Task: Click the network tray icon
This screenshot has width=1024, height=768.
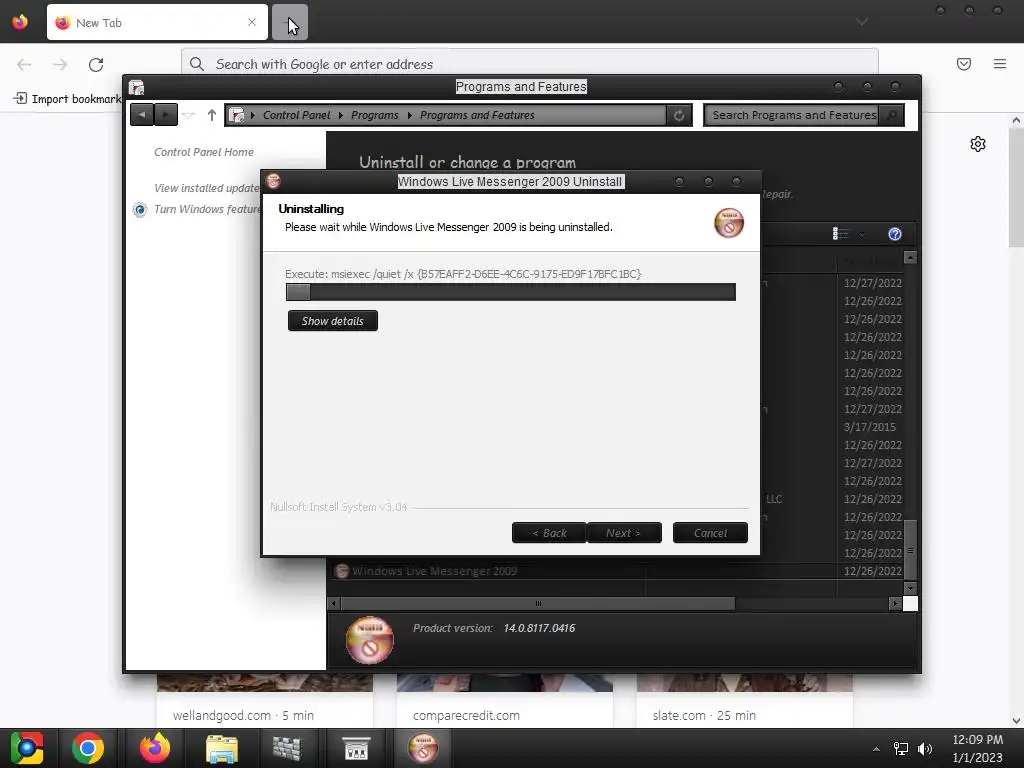Action: [901, 749]
